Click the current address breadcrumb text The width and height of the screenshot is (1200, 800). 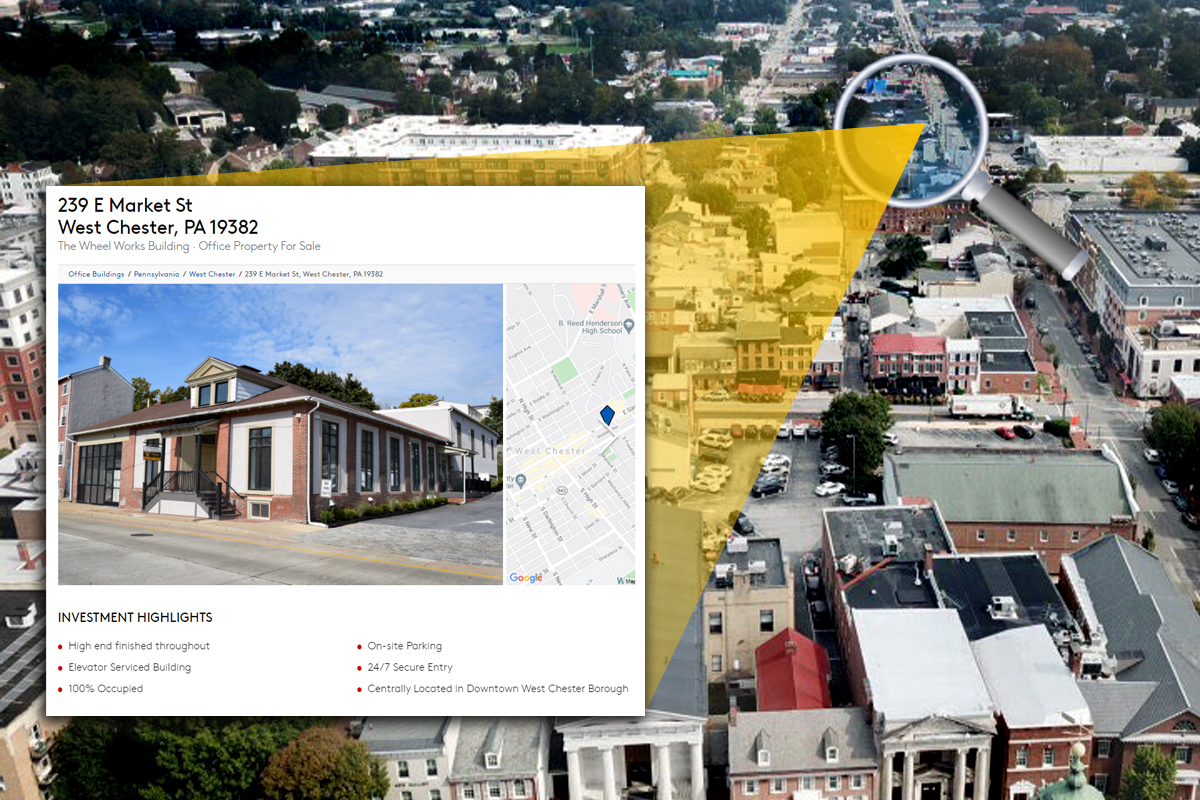pyautogui.click(x=313, y=274)
